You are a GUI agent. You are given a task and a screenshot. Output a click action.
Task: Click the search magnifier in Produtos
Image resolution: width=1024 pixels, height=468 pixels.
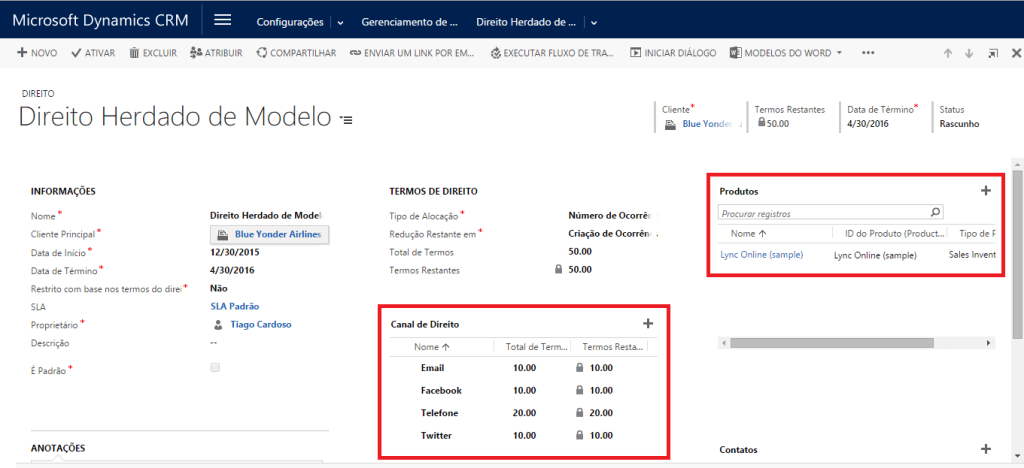tap(935, 212)
